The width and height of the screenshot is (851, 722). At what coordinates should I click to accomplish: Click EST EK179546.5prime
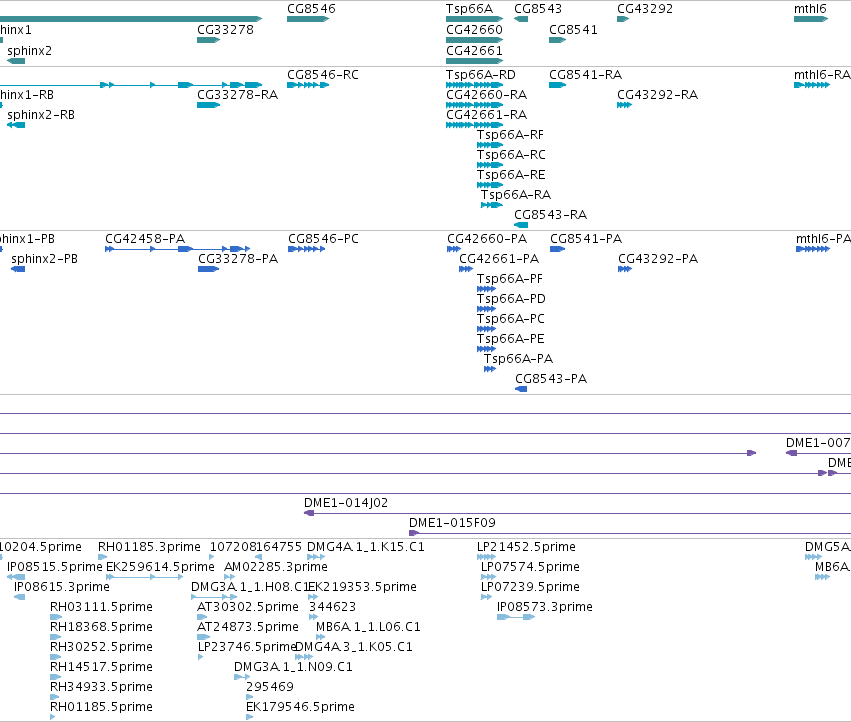tap(250, 717)
